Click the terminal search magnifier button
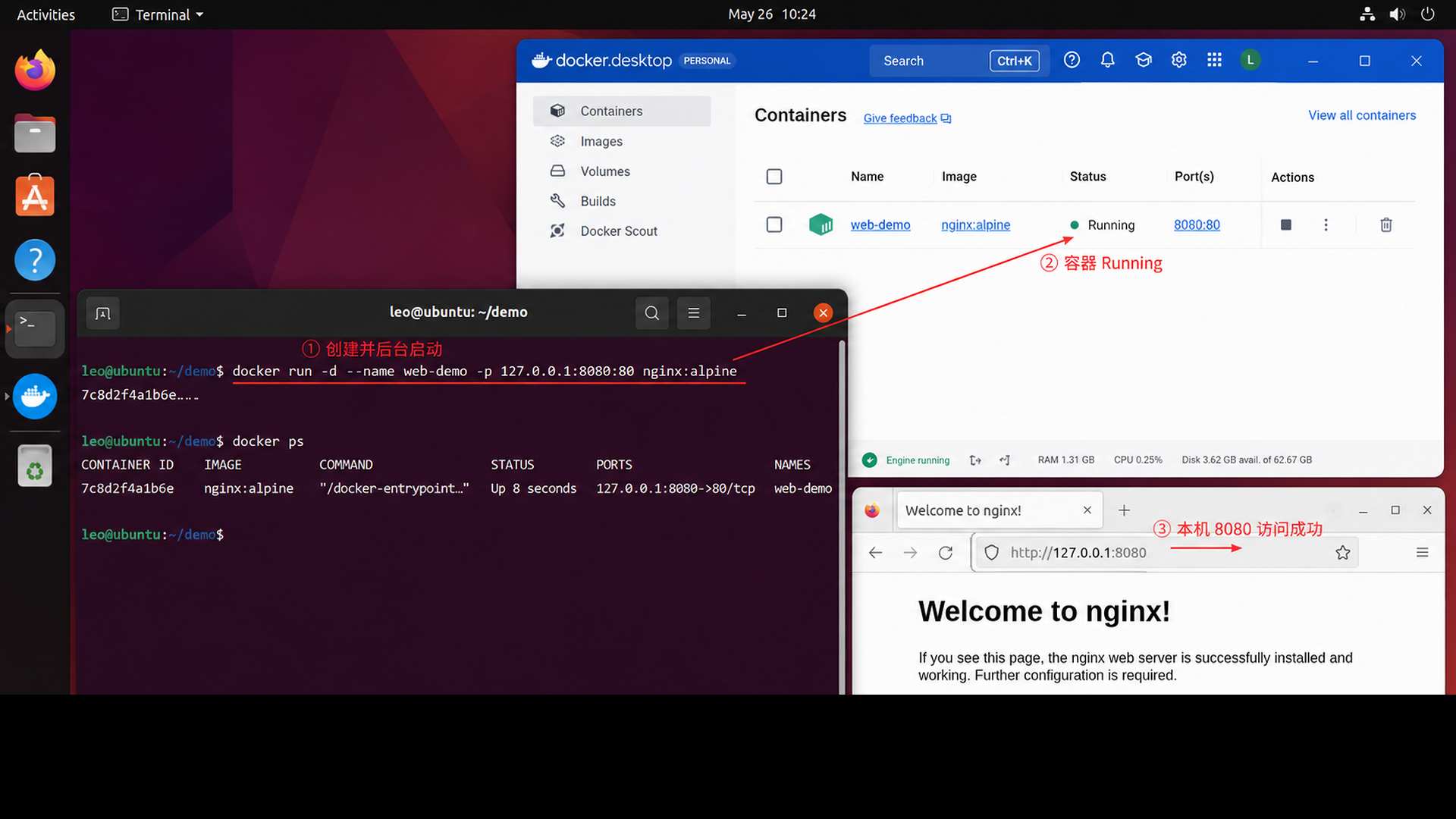 point(652,313)
